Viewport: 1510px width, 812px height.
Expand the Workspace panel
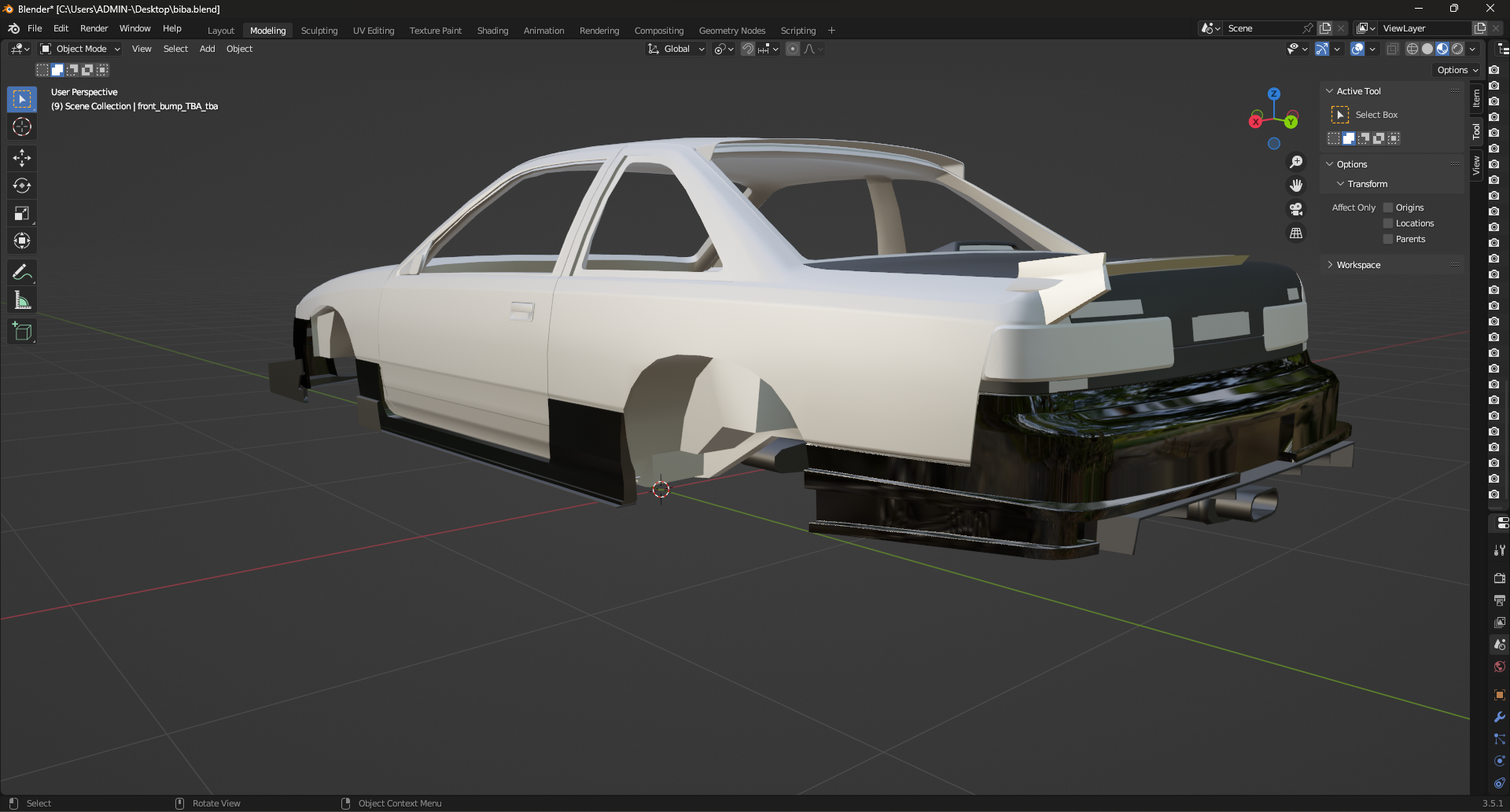coord(1330,265)
